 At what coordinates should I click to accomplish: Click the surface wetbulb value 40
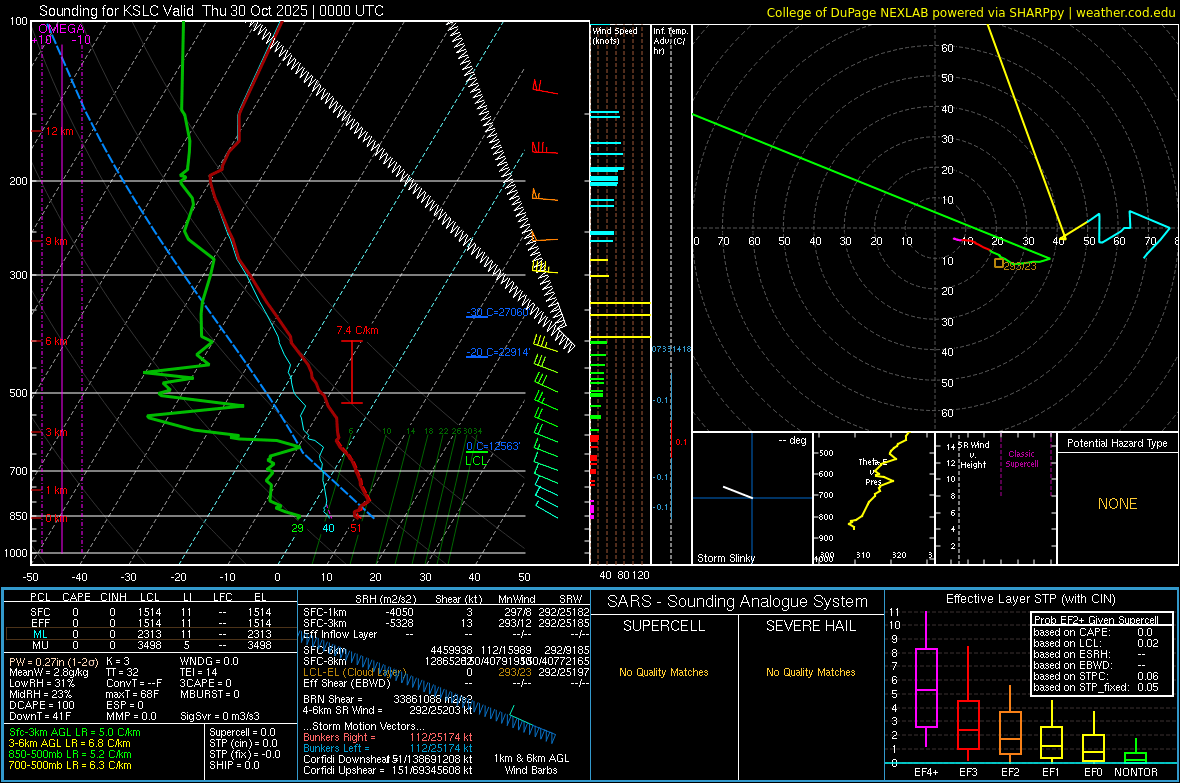click(x=328, y=528)
